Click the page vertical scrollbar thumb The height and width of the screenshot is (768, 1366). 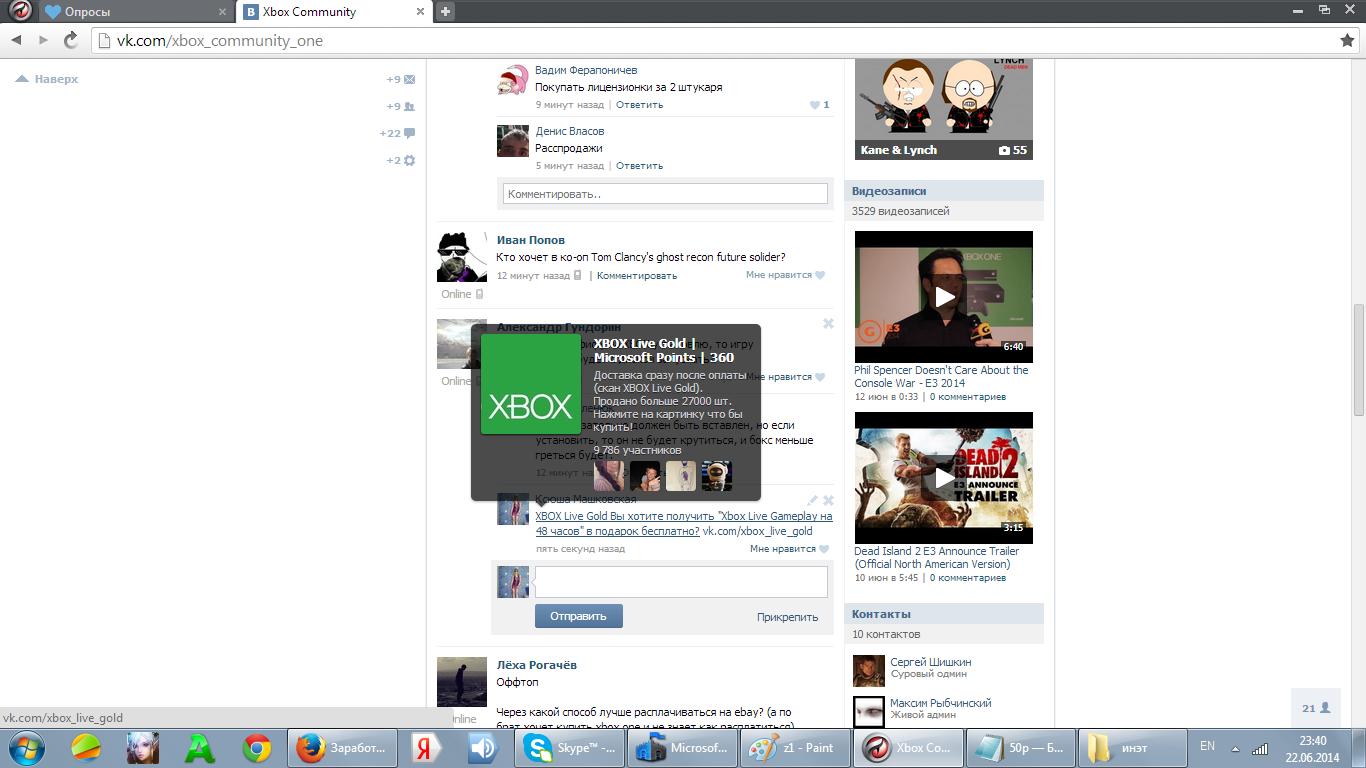(1358, 360)
